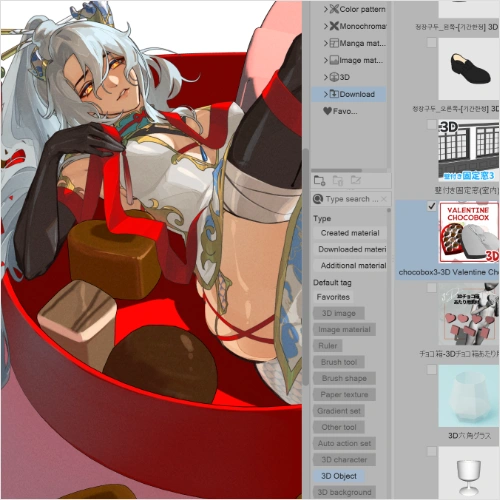Clear the search field with X
The height and width of the screenshot is (500, 500).
point(384,199)
